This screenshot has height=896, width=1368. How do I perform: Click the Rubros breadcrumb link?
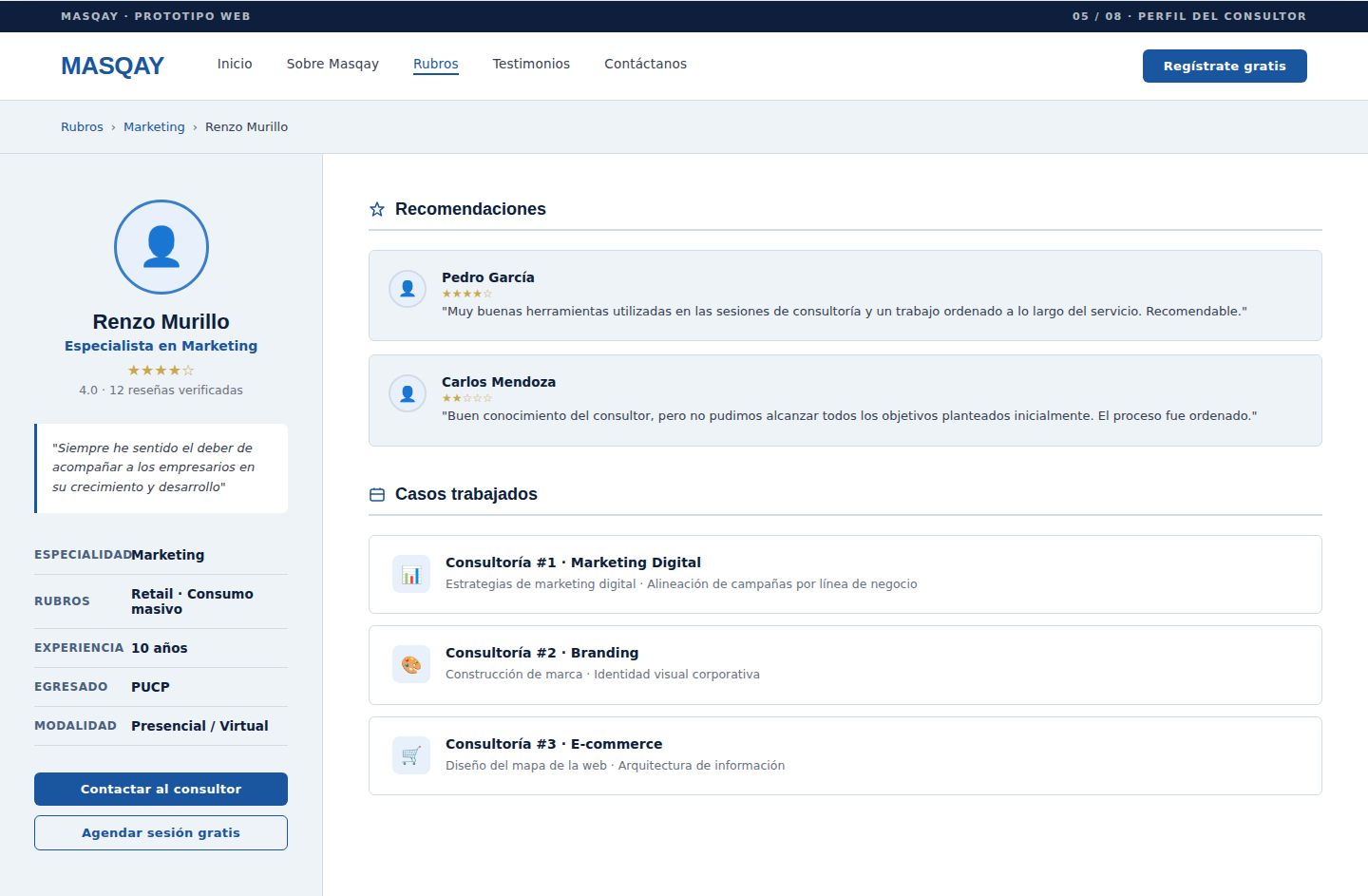point(82,126)
